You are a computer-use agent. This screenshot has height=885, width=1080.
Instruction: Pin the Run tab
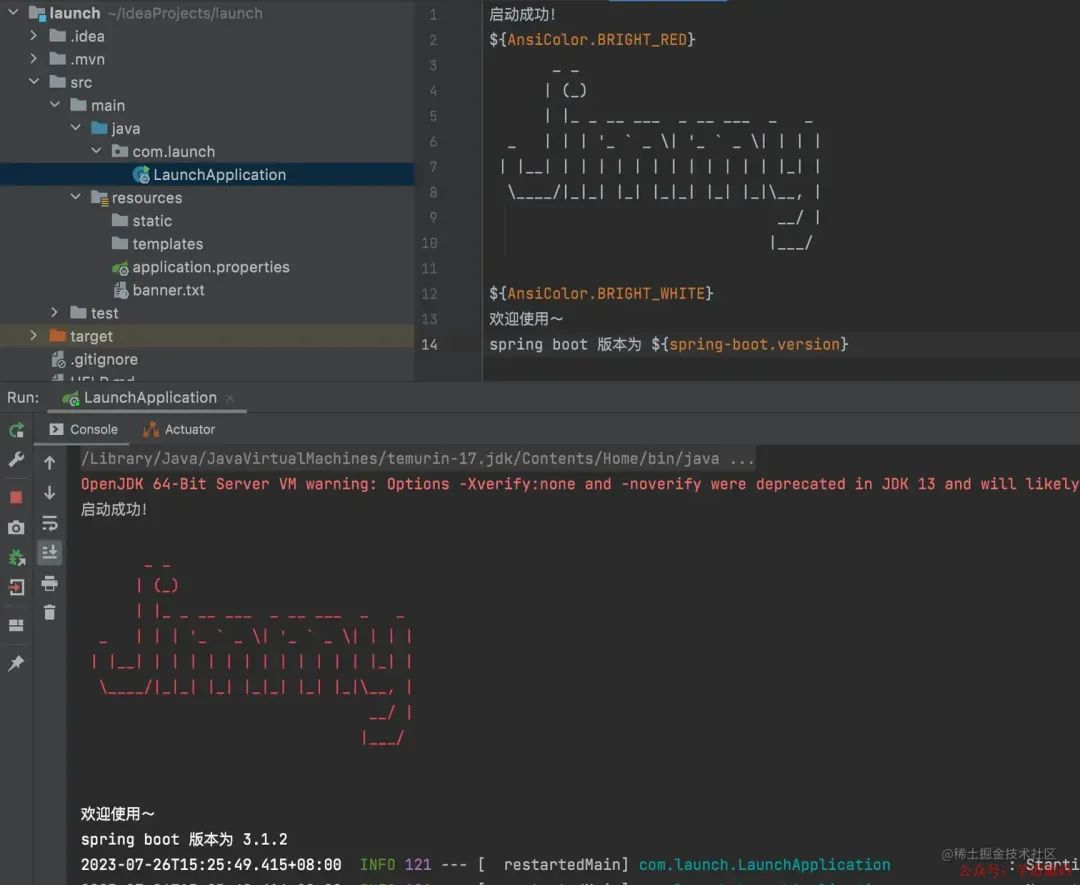coord(17,663)
